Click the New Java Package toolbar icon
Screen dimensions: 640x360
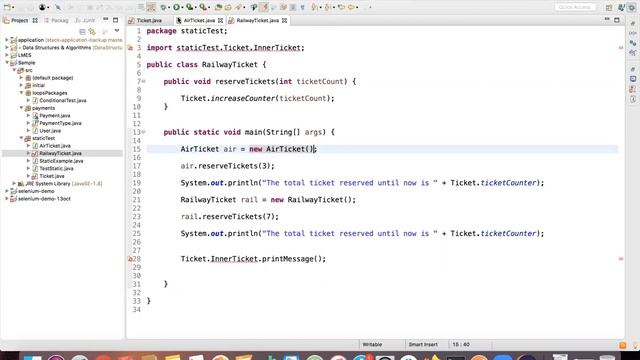pos(218,7)
